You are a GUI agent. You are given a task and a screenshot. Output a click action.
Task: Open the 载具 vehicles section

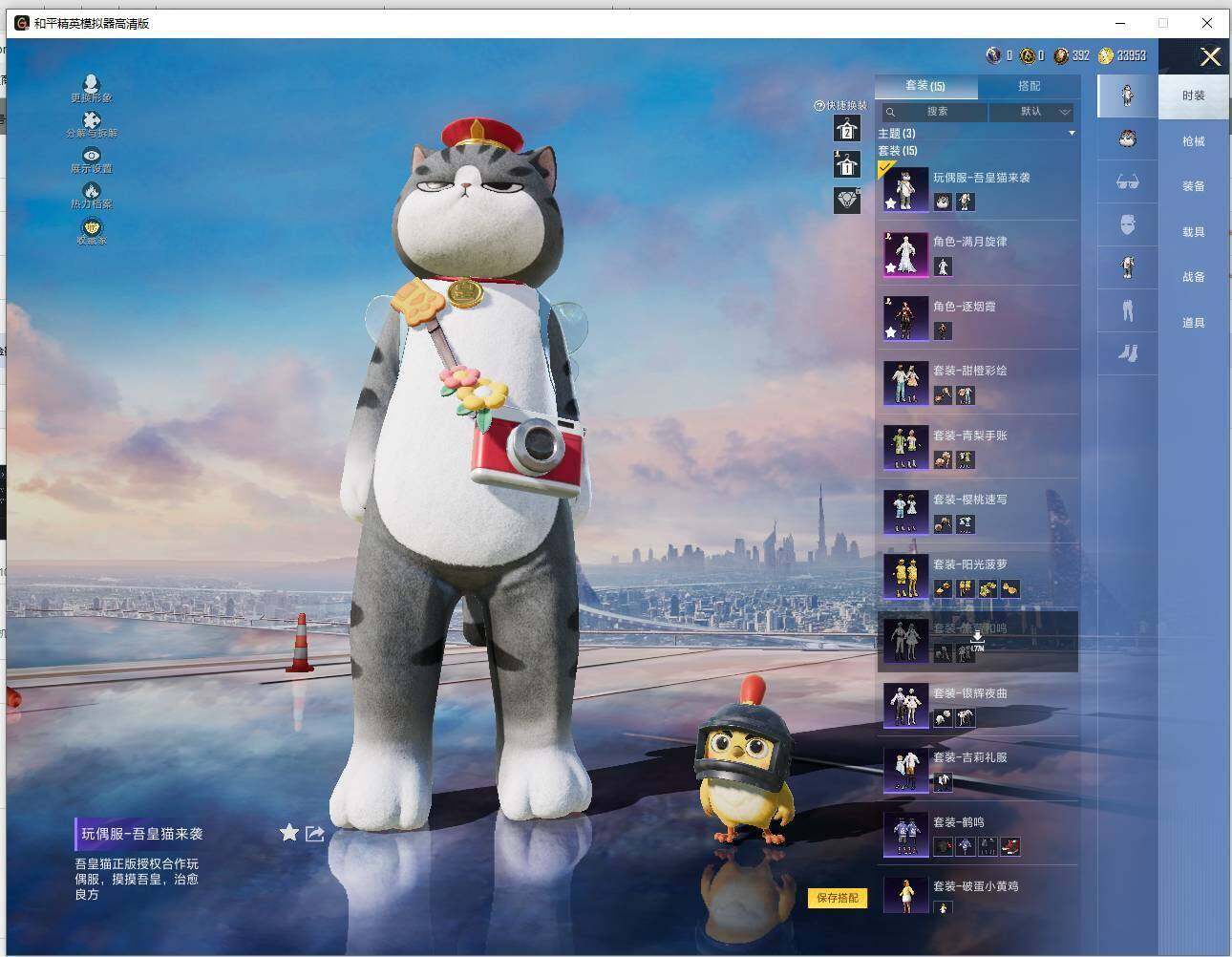point(1194,232)
